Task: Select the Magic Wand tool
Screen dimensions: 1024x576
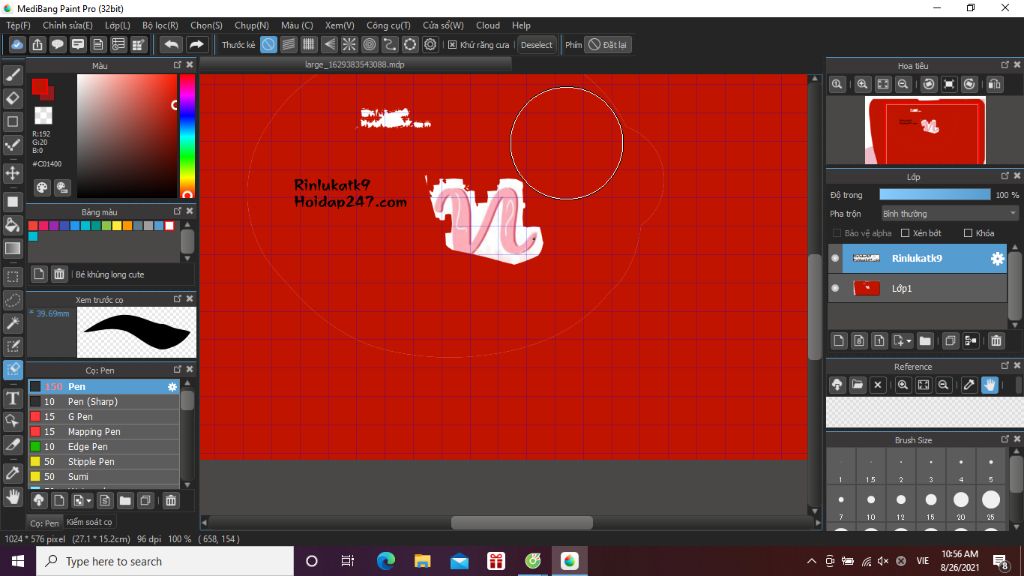Action: tap(12, 323)
